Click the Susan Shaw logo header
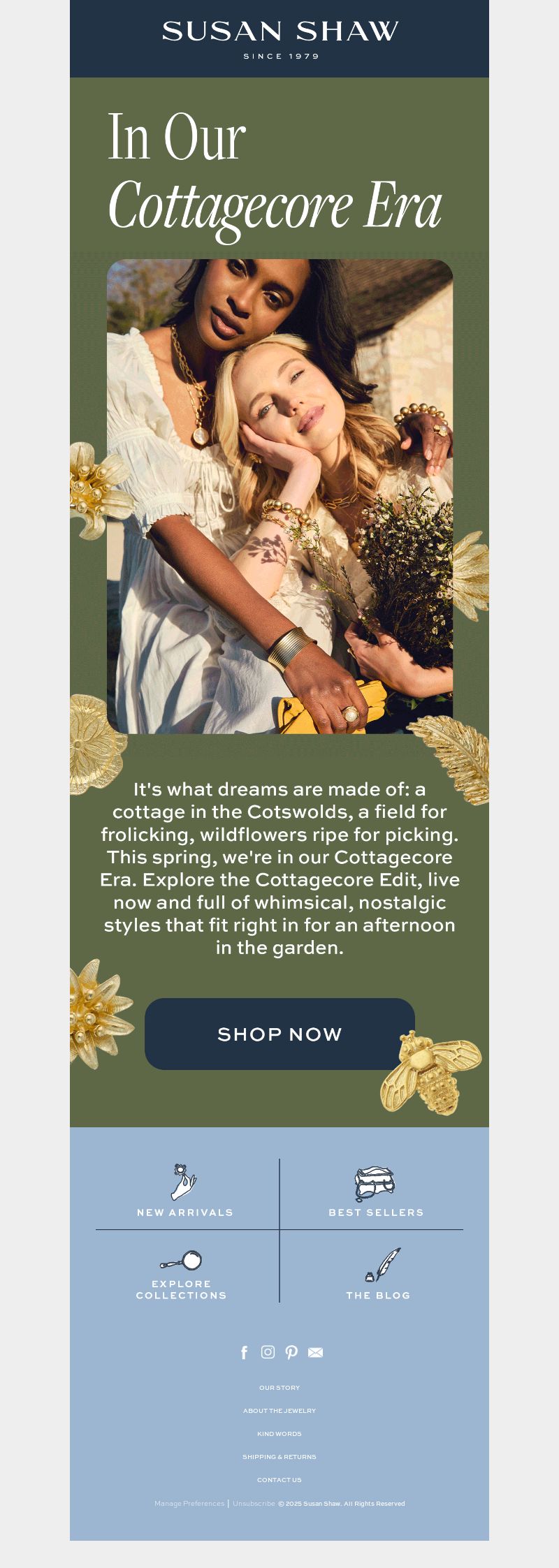Image resolution: width=559 pixels, height=1568 pixels. (x=279, y=39)
